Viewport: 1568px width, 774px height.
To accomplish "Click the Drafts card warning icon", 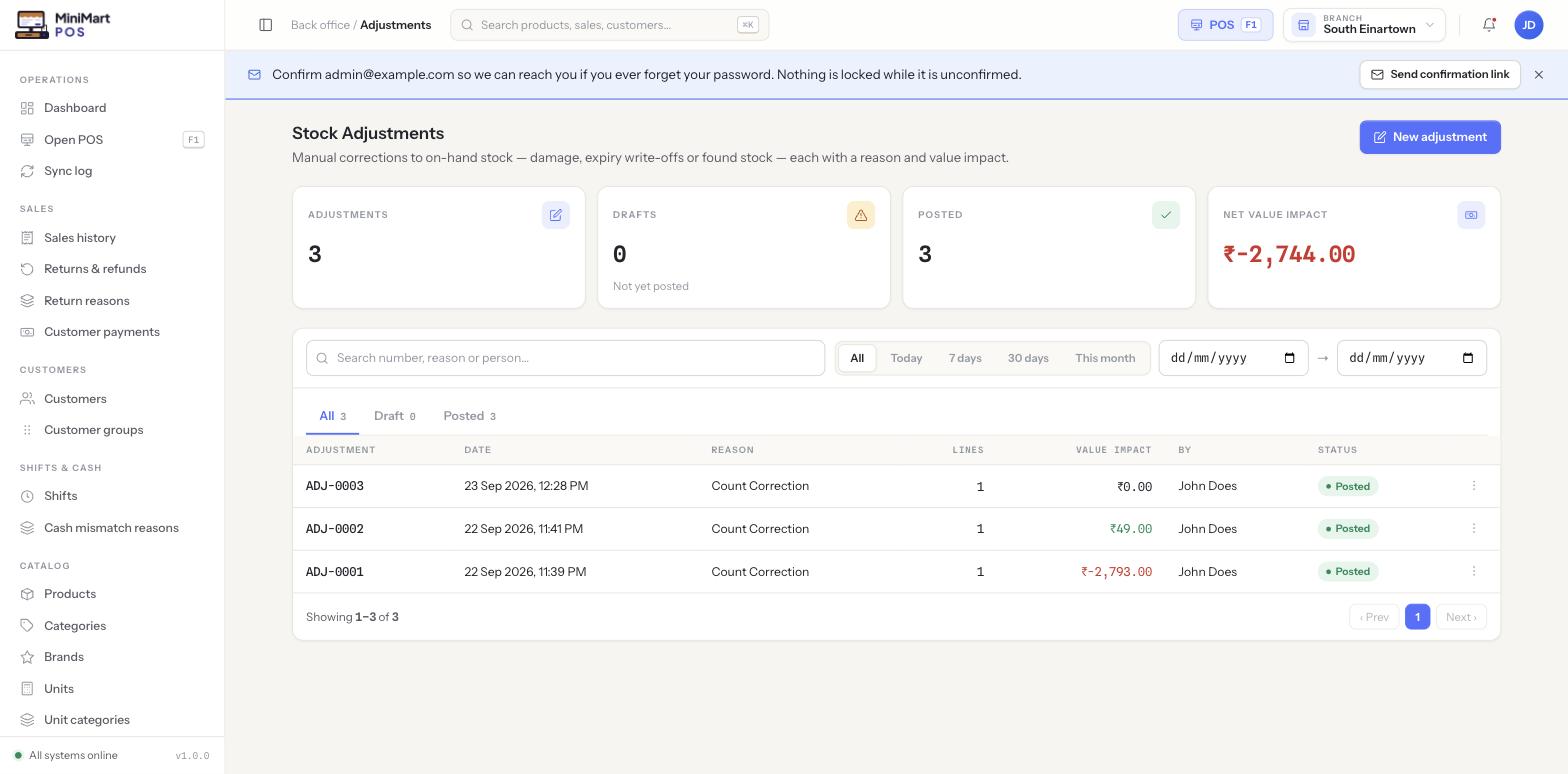I will click(861, 215).
